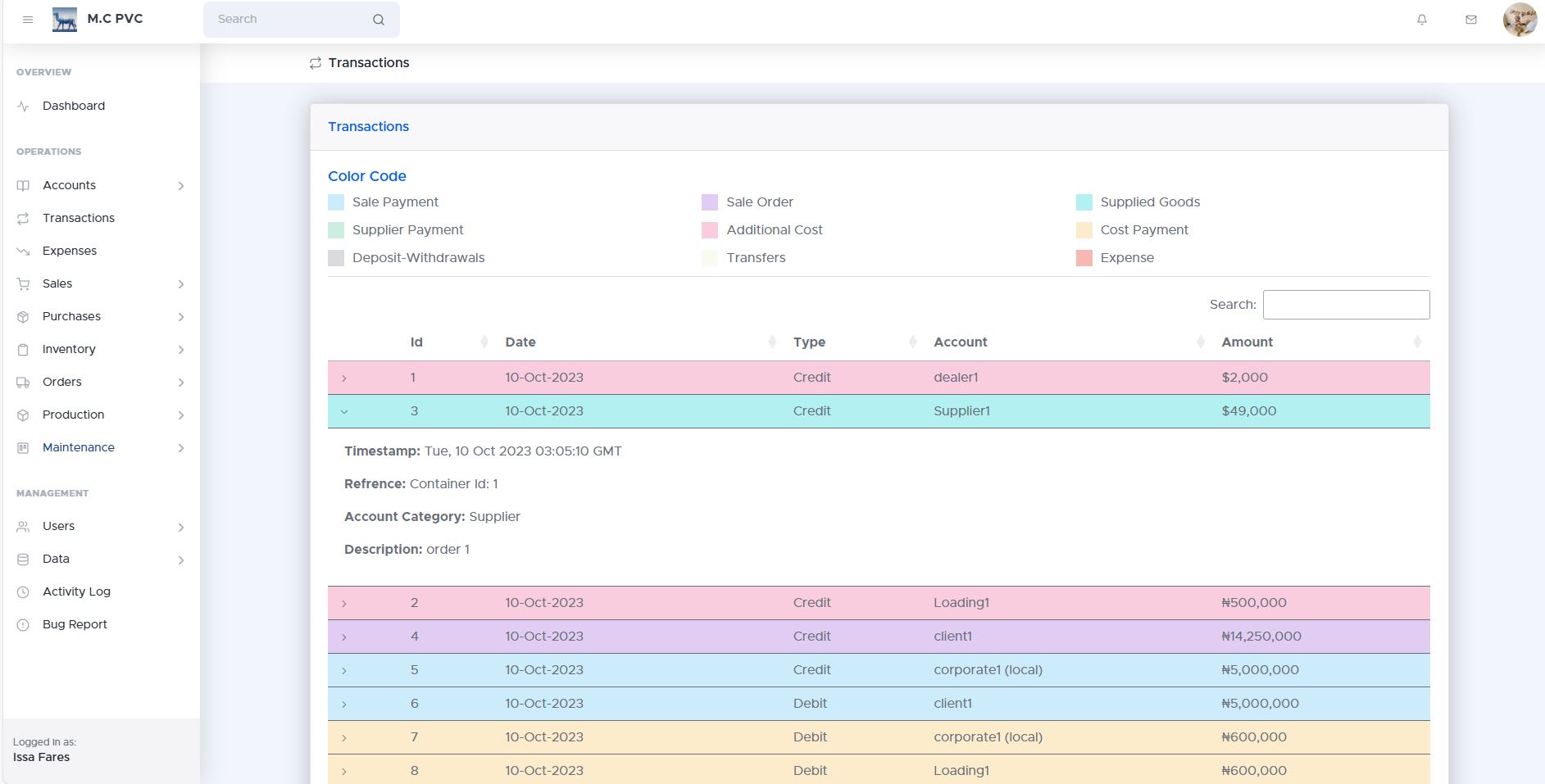Collapse the expanded Supplier1 transaction row
This screenshot has height=784, width=1545.
pos(344,412)
